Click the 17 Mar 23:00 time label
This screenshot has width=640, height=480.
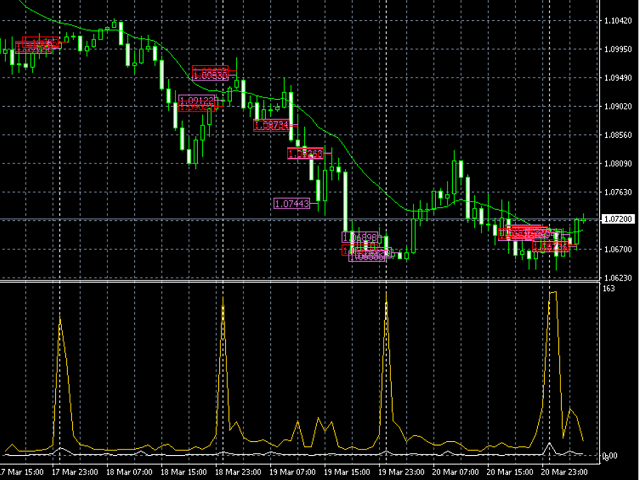click(x=75, y=472)
